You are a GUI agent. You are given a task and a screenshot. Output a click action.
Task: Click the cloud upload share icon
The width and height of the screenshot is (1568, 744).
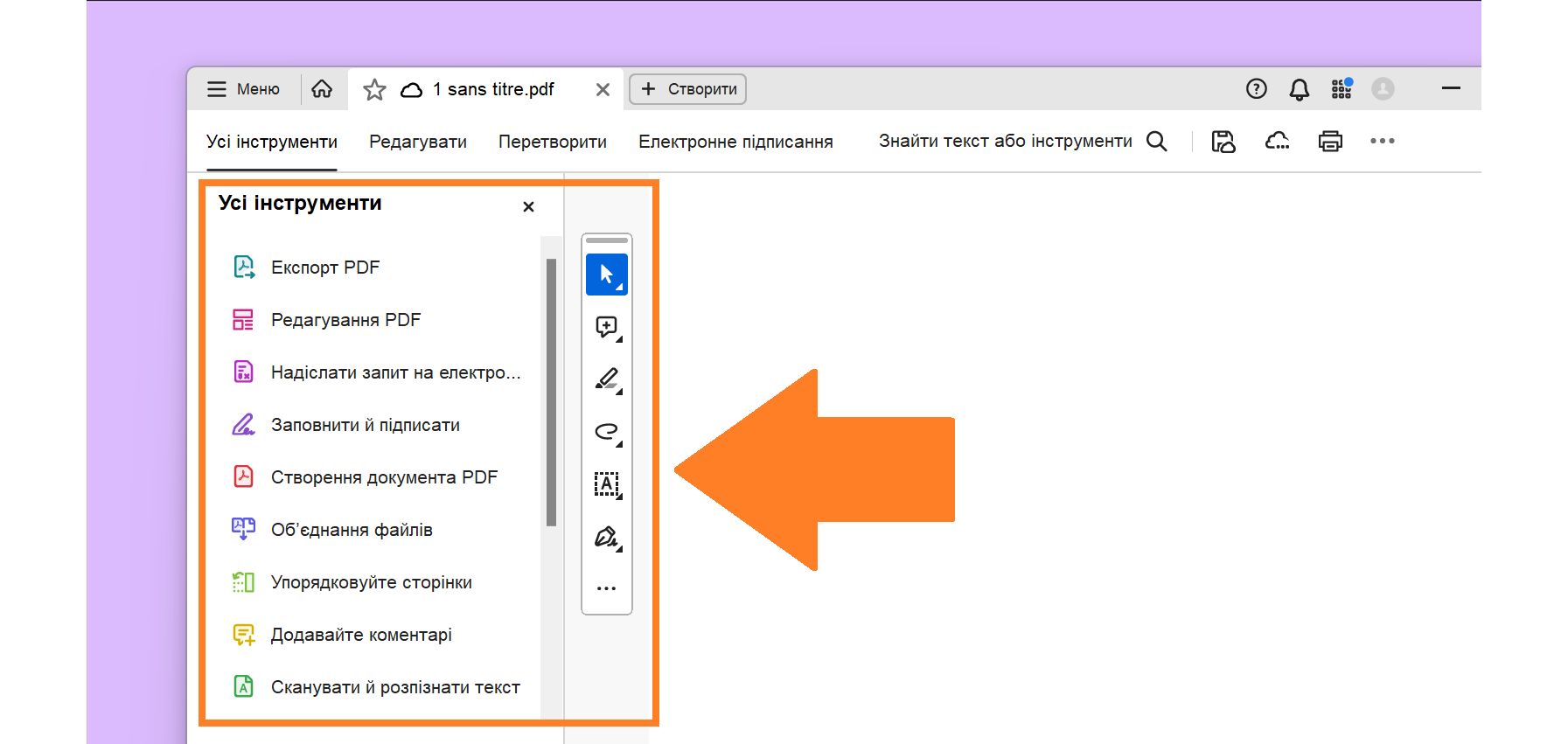(x=1278, y=141)
